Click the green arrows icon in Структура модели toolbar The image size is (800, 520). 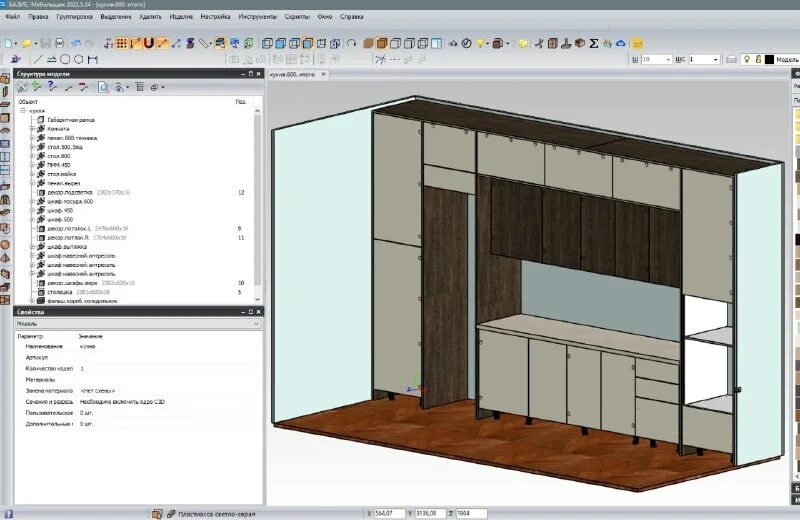(36, 87)
